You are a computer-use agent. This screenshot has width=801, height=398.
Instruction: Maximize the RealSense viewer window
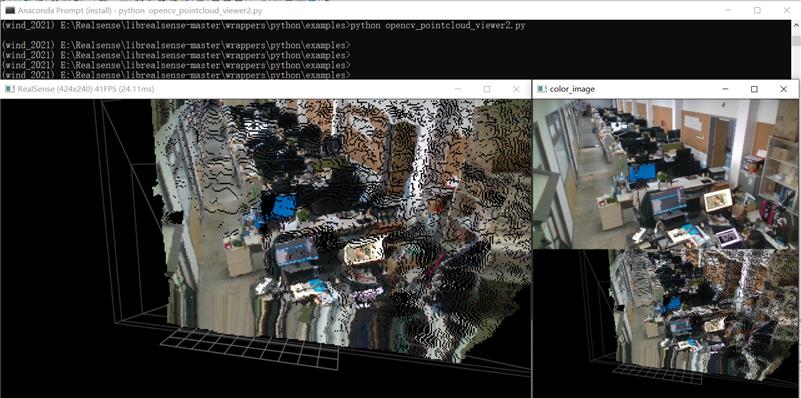[487, 89]
